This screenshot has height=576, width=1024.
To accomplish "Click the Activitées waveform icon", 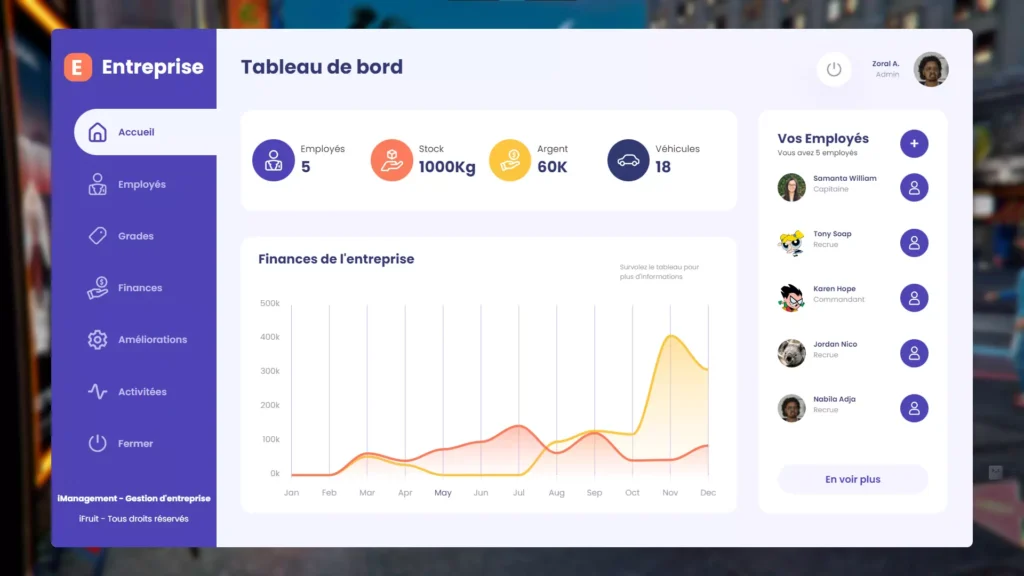I will pos(97,391).
